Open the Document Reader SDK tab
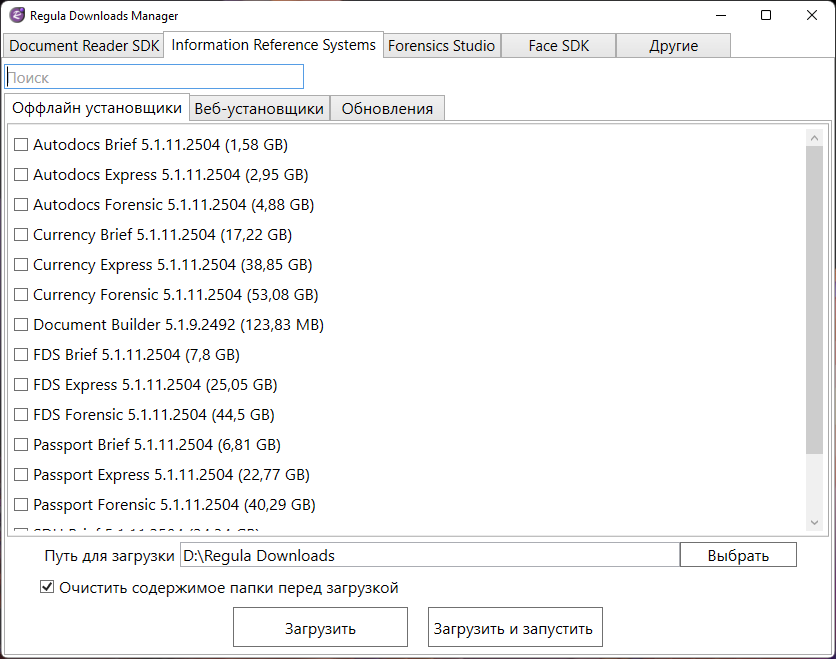This screenshot has height=659, width=836. [x=84, y=46]
